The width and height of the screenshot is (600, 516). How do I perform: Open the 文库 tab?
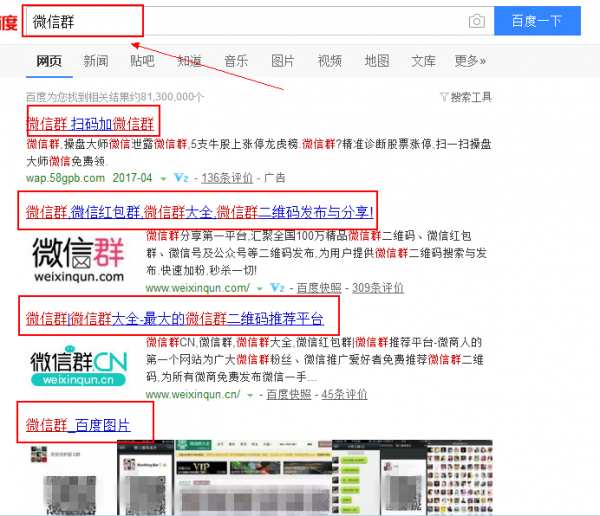click(x=423, y=61)
